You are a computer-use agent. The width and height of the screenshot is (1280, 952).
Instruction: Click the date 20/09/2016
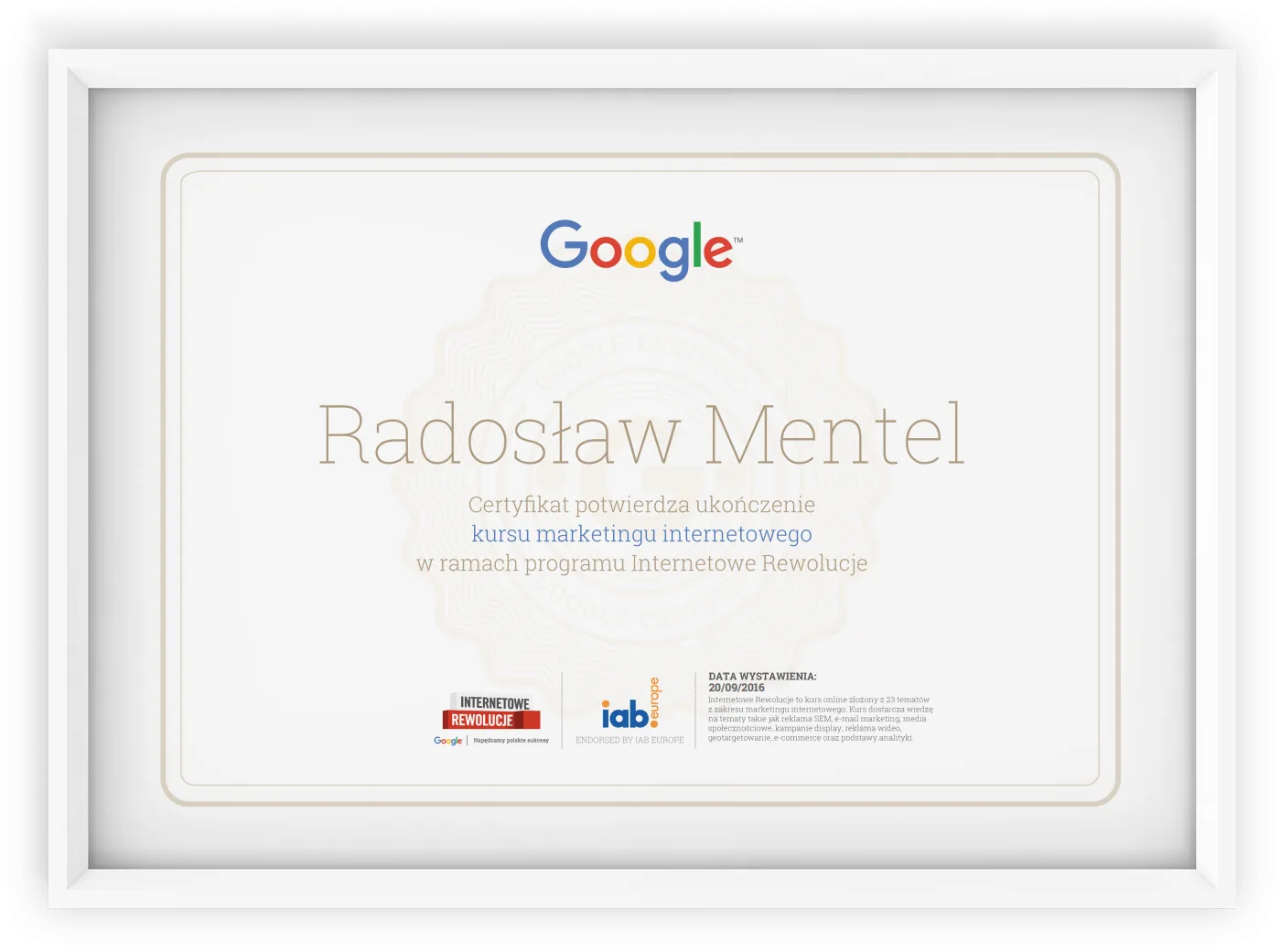tap(737, 688)
